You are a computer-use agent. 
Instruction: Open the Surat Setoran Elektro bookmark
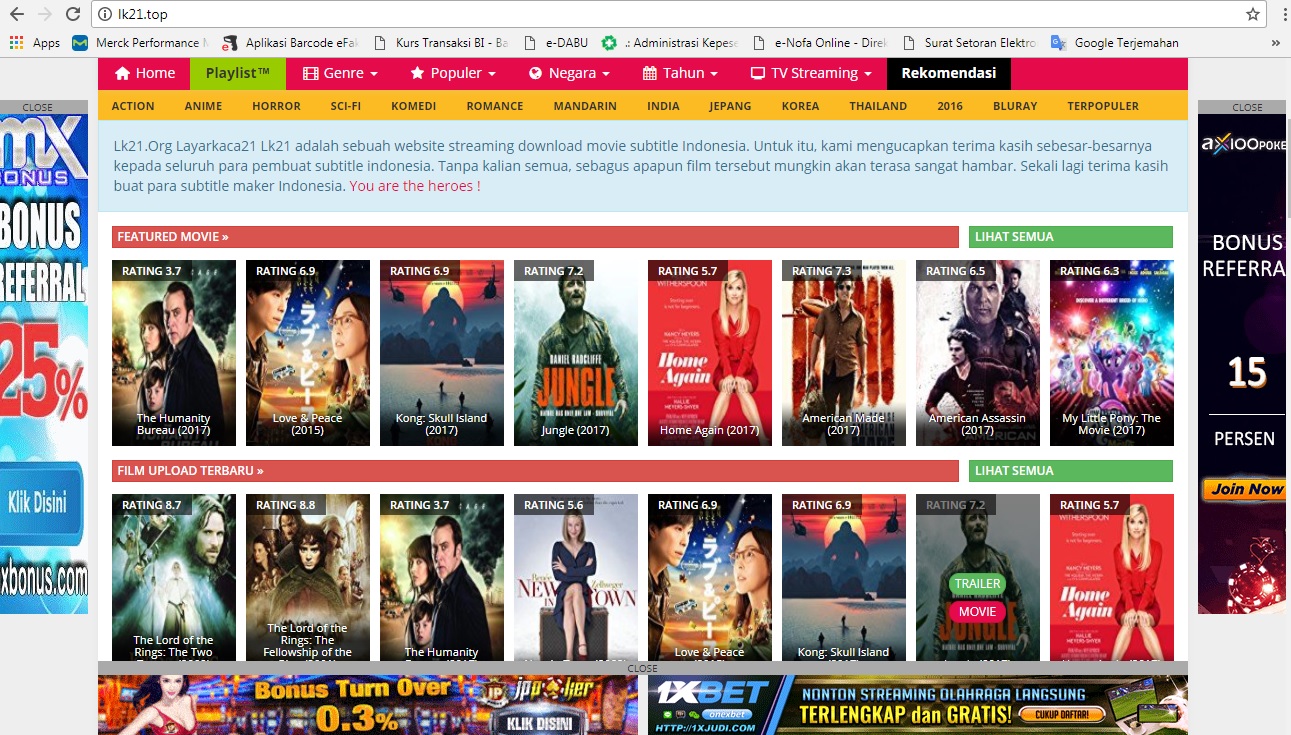coord(971,43)
